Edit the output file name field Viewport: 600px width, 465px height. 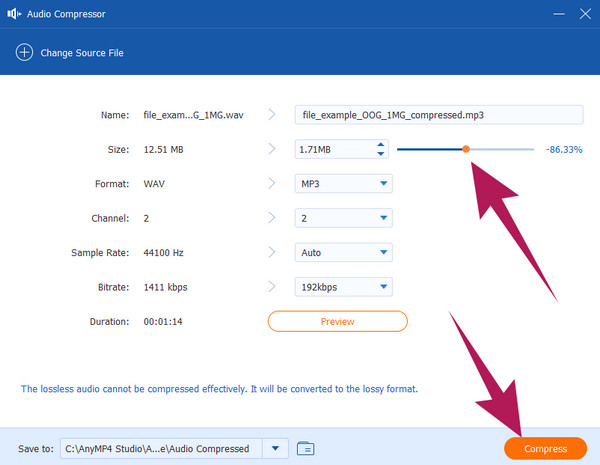(x=439, y=115)
